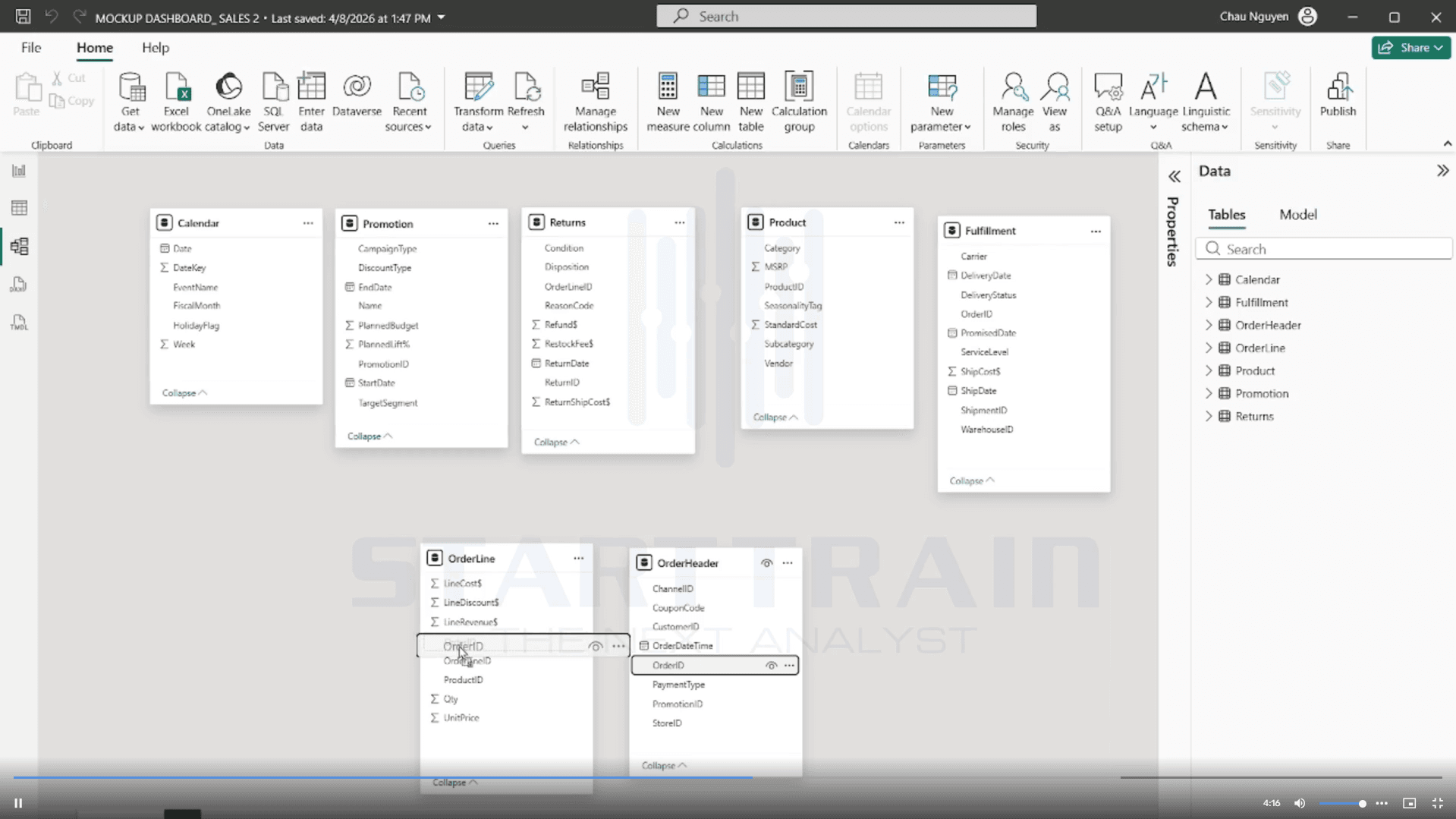The image size is (1456, 819).
Task: Collapse the Promotion table card
Action: 370,436
